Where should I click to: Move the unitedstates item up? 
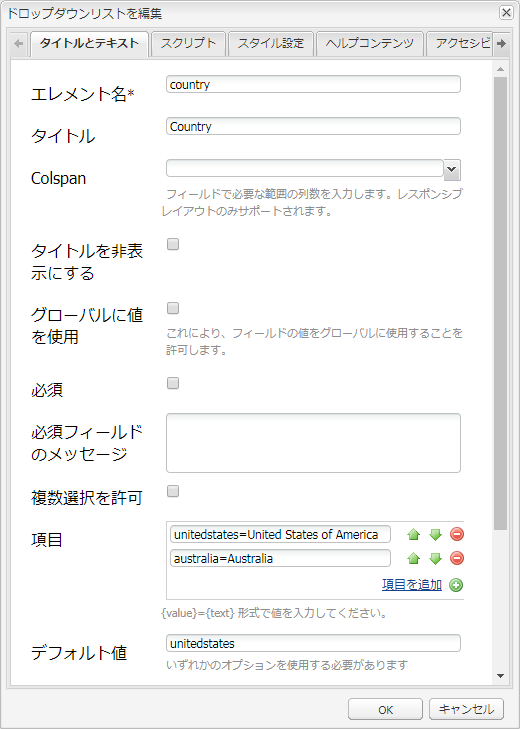[x=413, y=535]
